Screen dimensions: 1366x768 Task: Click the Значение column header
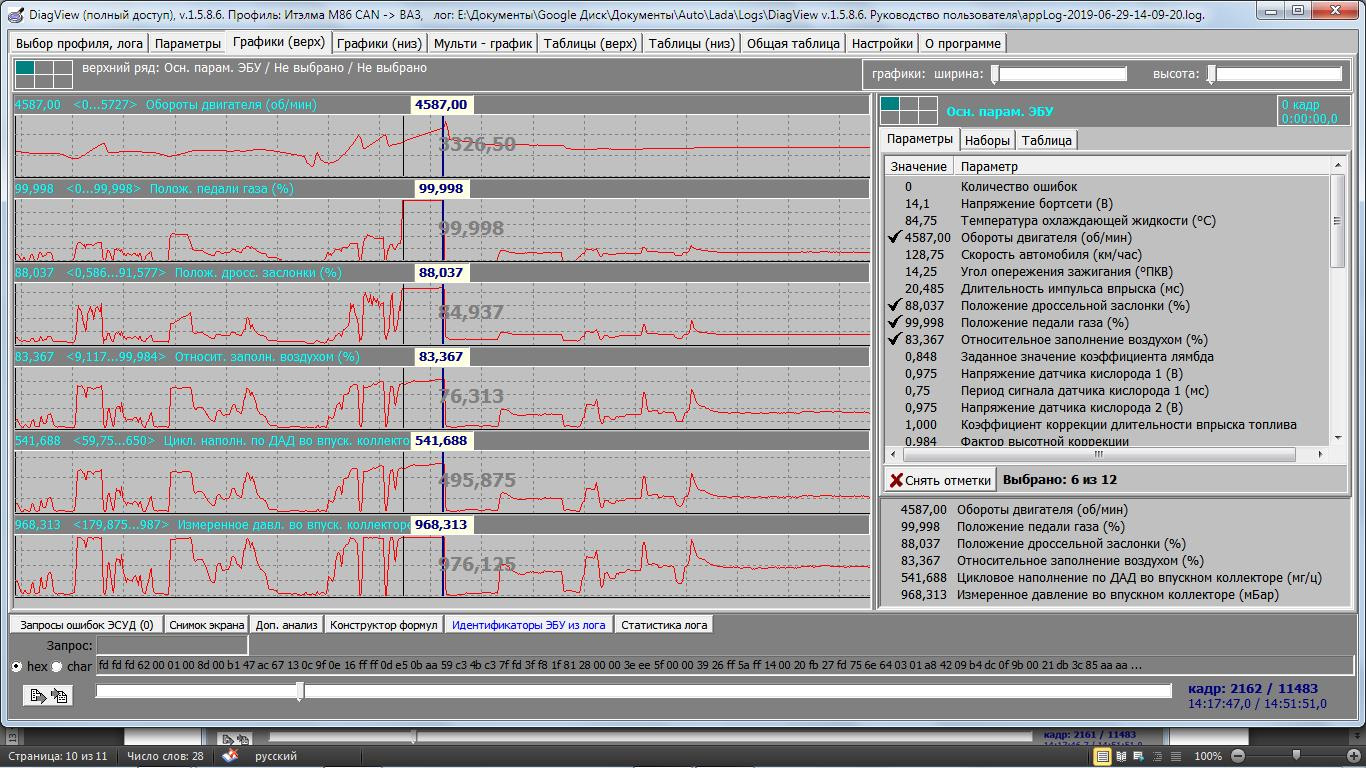919,166
